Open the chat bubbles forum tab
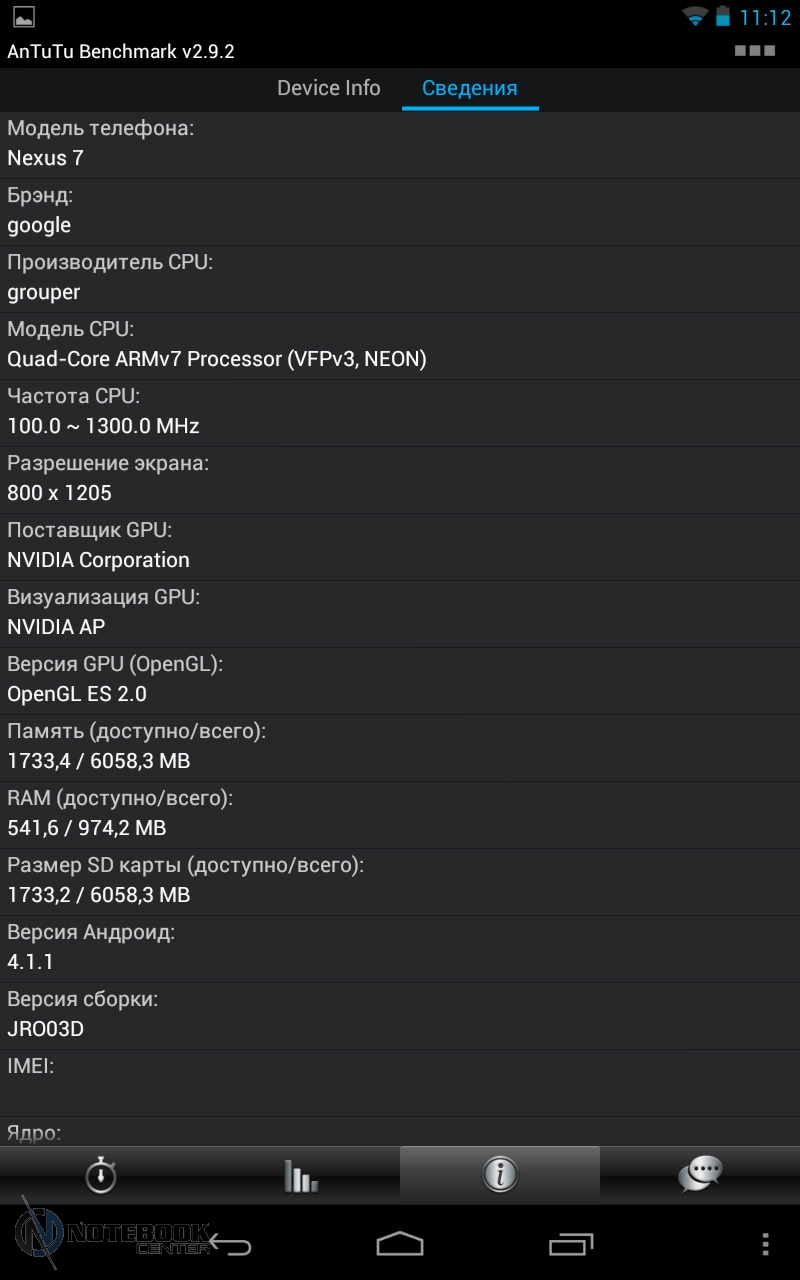The height and width of the screenshot is (1280, 800). pos(700,1174)
